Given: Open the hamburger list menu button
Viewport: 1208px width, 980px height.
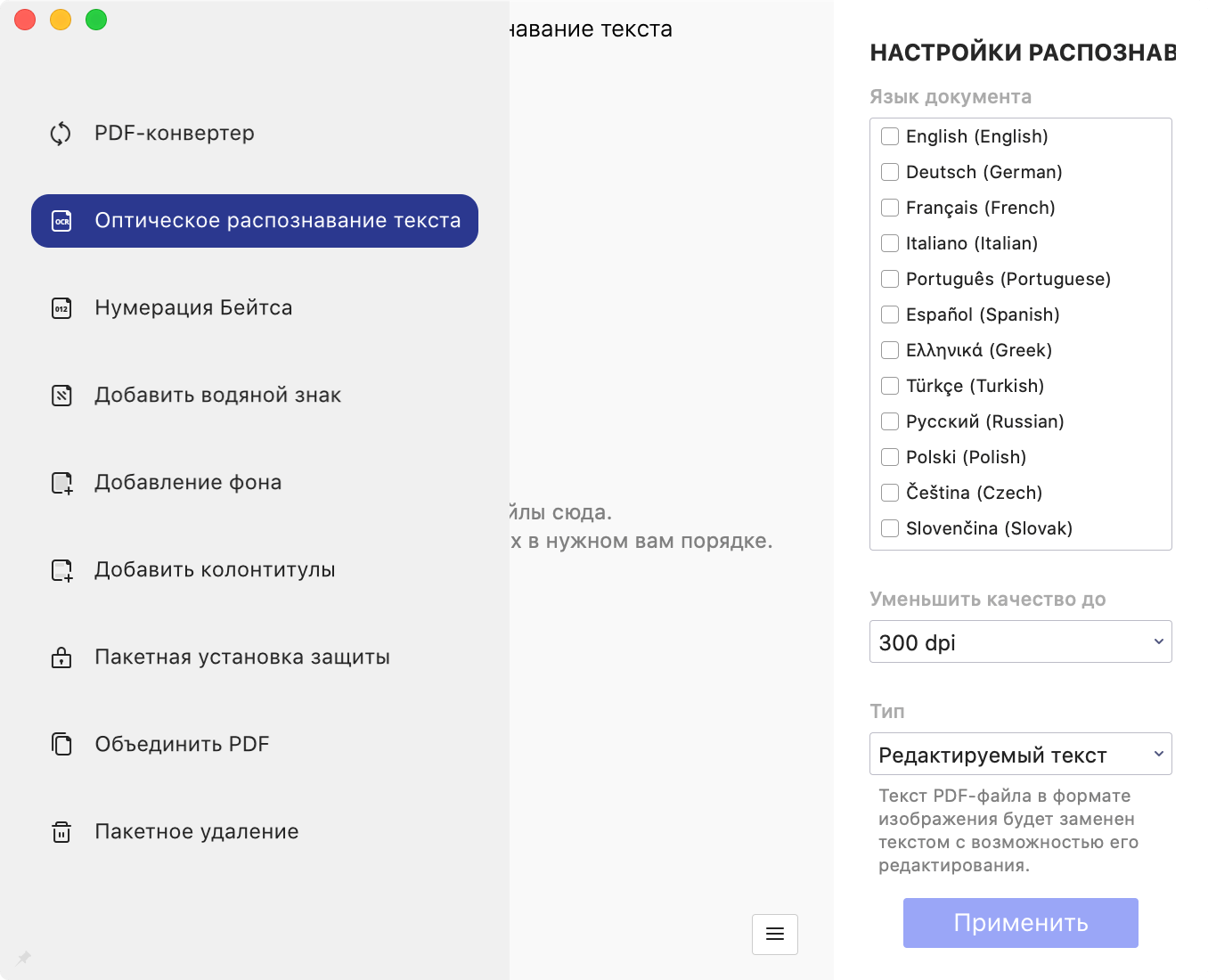Looking at the screenshot, I should point(775,934).
